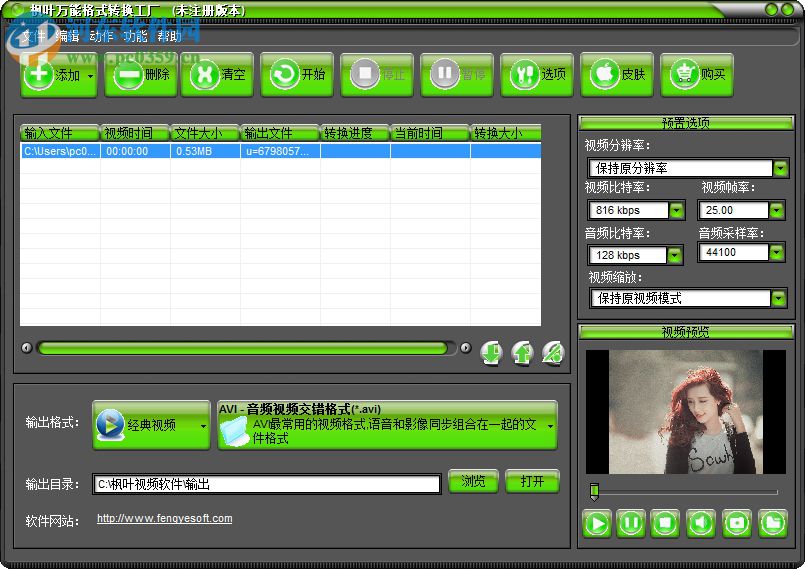The image size is (805, 569).
Task: Click the 视频时间 column header
Action: [135, 133]
